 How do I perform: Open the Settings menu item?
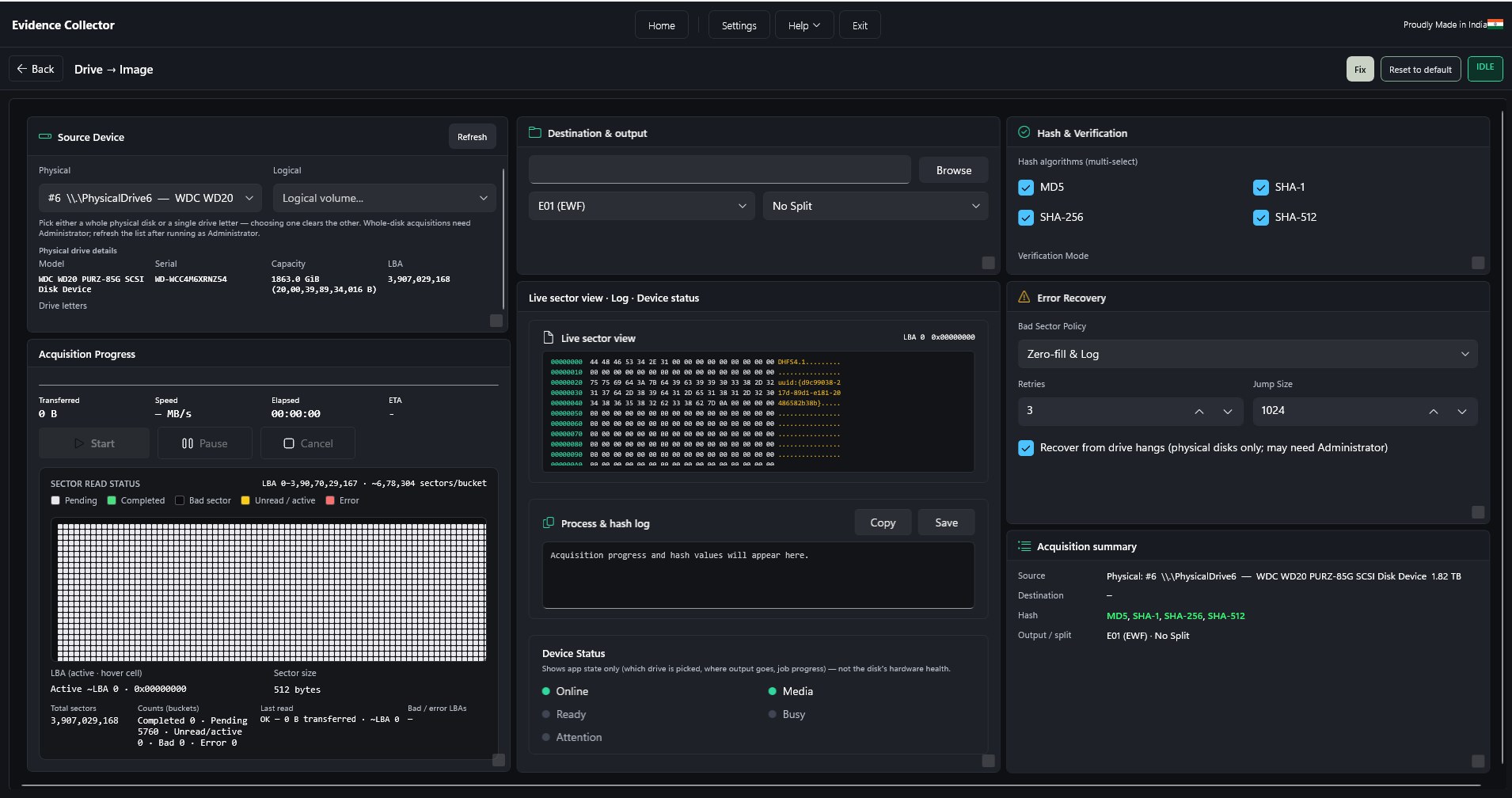pos(739,25)
